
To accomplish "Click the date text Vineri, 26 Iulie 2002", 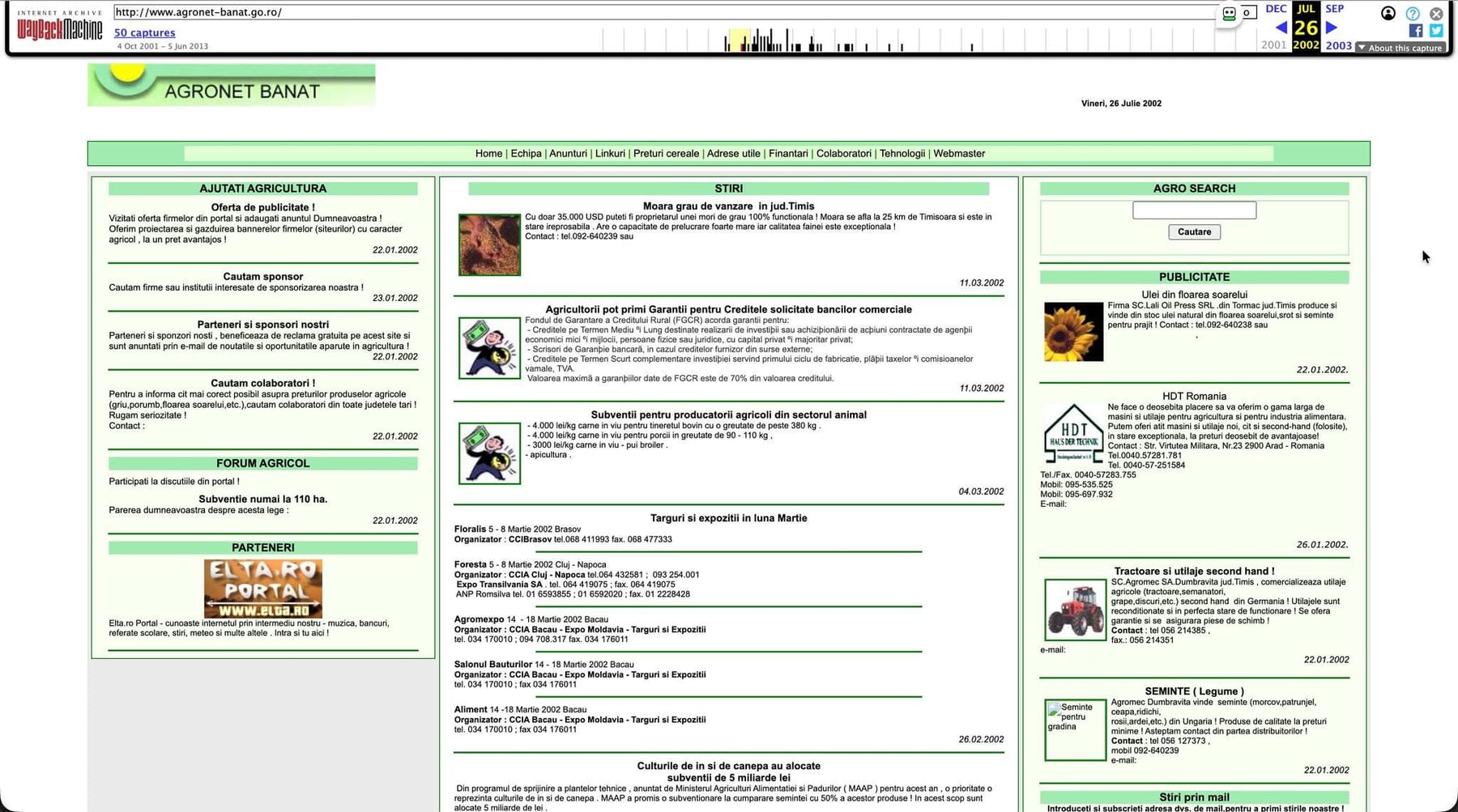I will coord(1121,104).
